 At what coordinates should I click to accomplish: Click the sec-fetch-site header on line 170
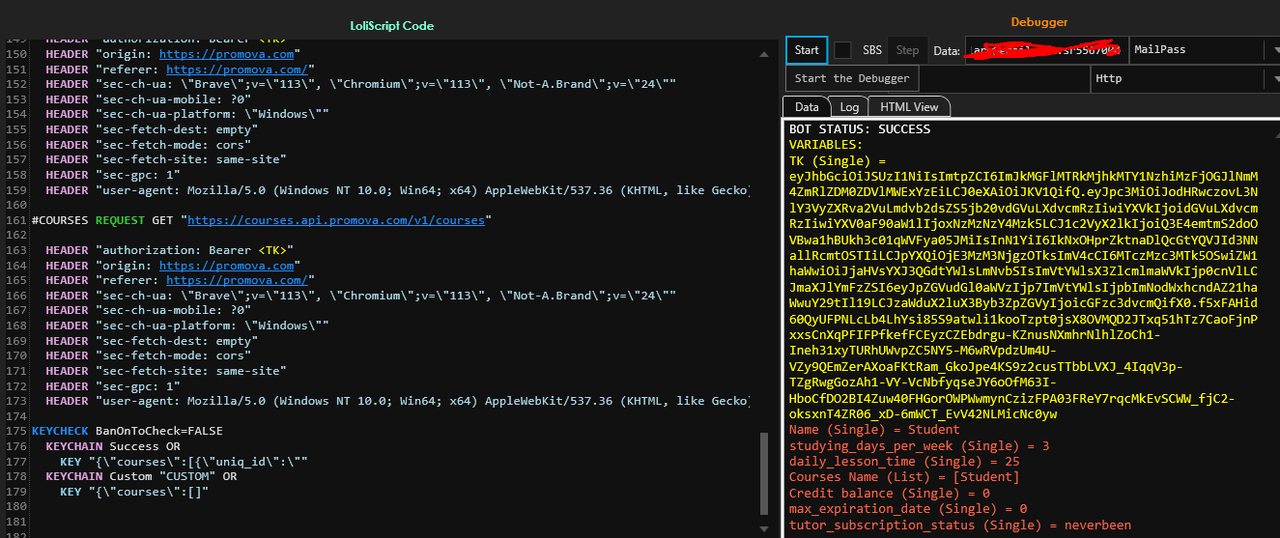[166, 371]
